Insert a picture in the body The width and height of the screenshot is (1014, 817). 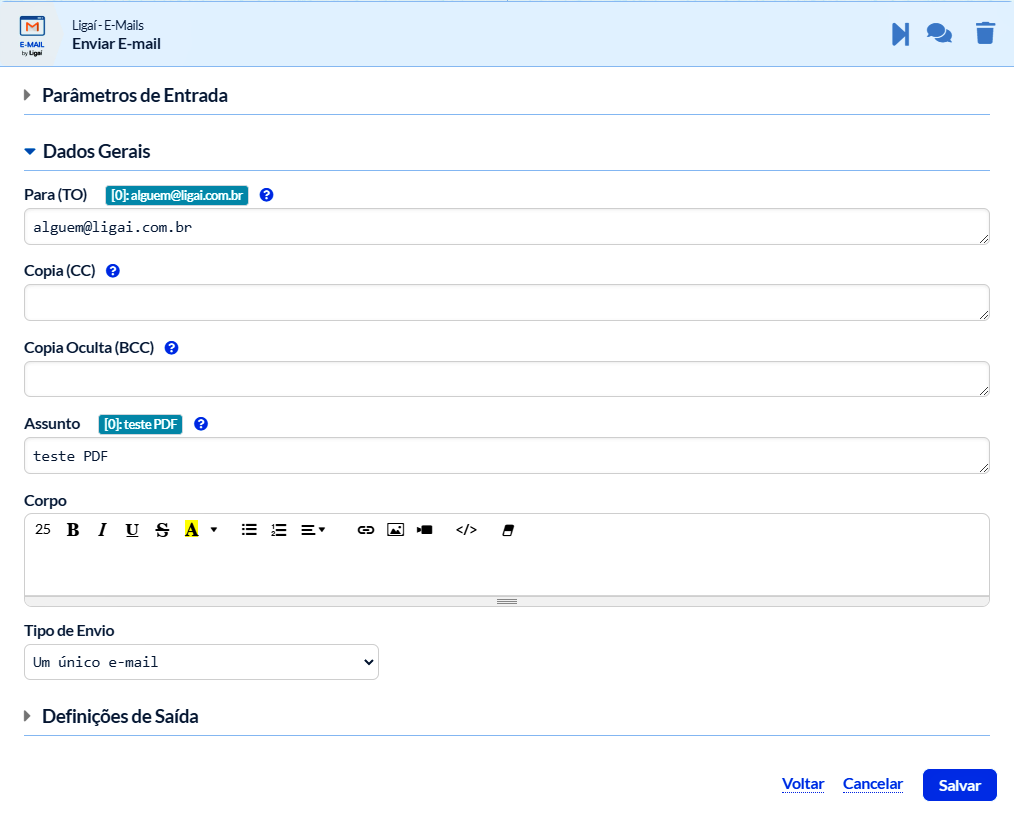[395, 530]
